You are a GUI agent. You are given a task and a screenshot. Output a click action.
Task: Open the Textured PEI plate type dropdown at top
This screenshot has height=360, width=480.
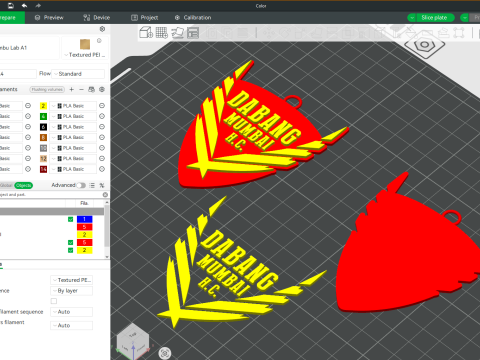(x=85, y=55)
